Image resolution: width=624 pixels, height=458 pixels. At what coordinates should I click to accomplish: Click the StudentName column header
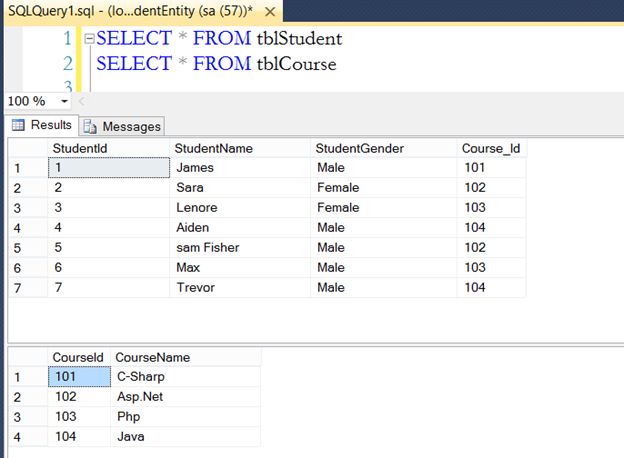pos(213,148)
